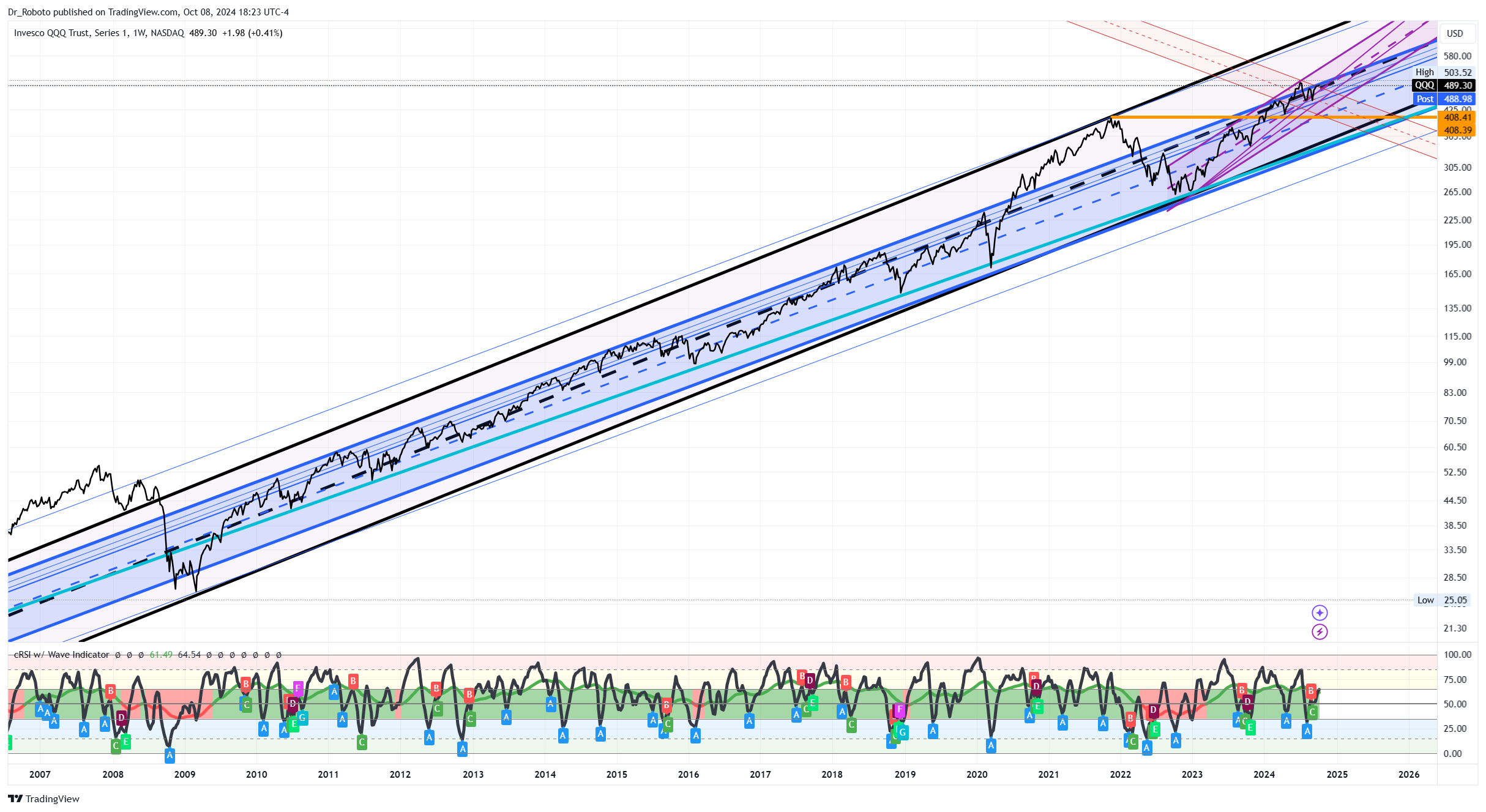The image size is (1486, 812).
Task: Click the purple lightning bolt event icon
Action: 1320,631
